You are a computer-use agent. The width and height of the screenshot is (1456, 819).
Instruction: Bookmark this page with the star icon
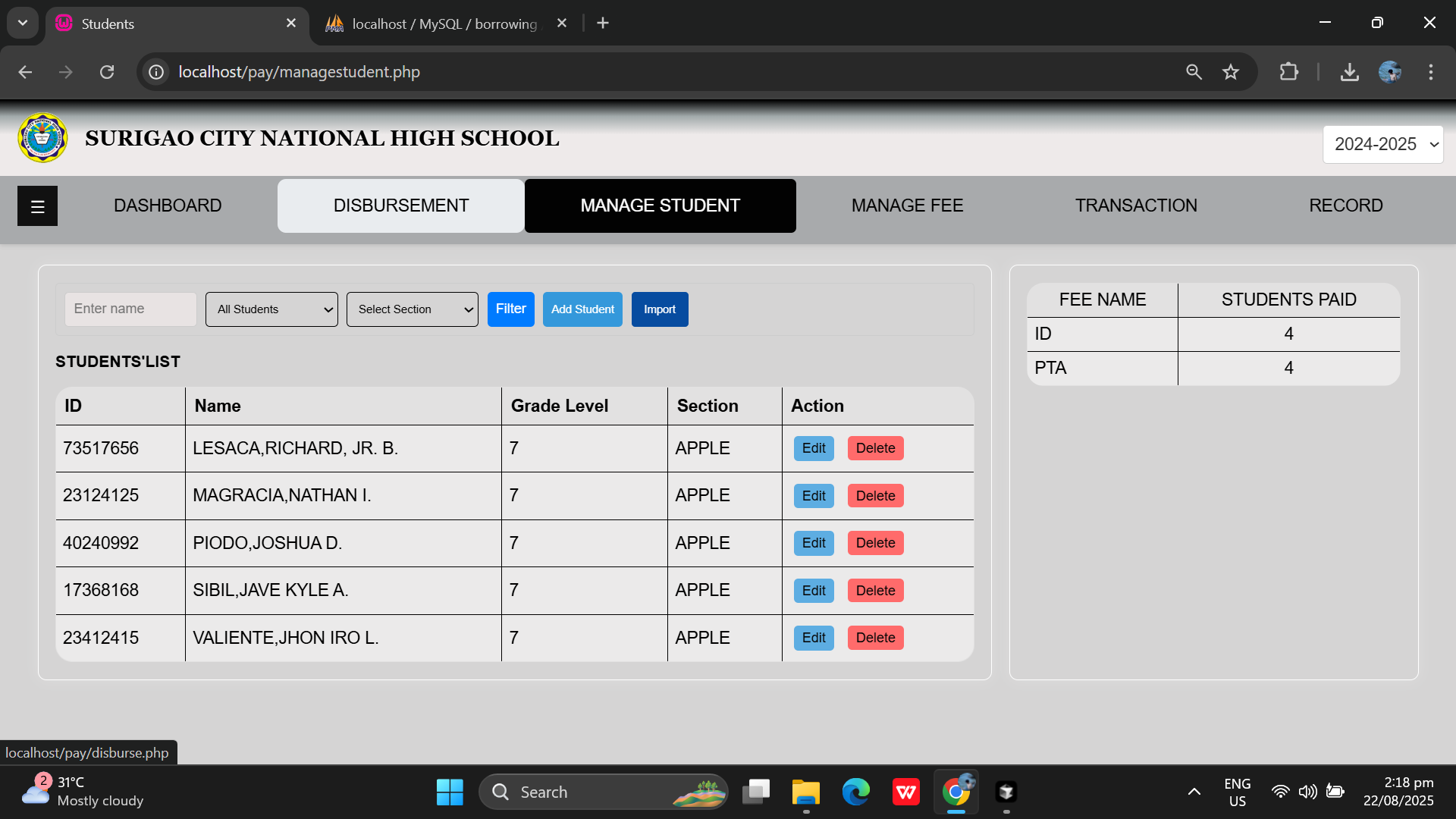coord(1231,72)
